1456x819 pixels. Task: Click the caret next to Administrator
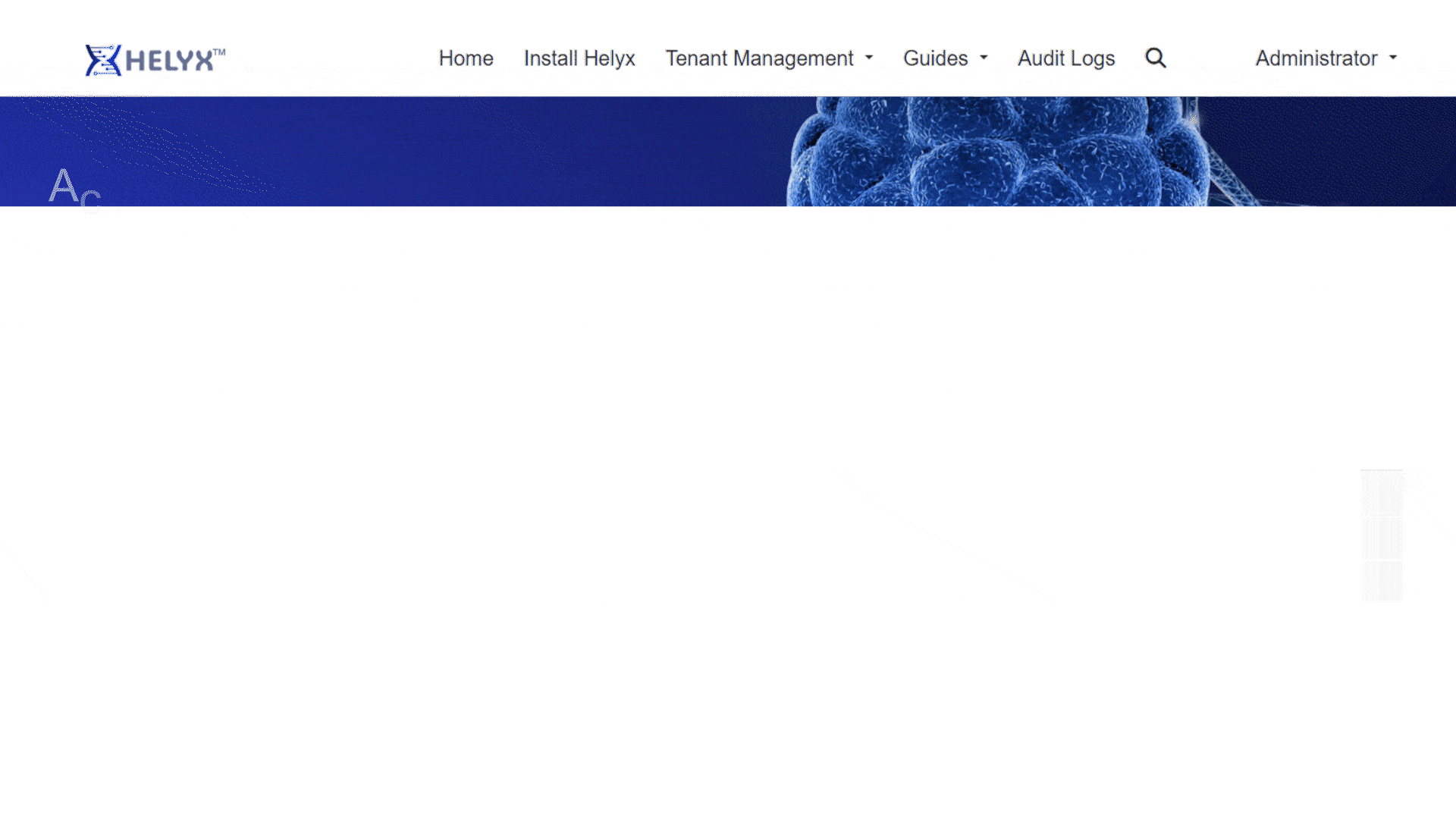[1393, 58]
